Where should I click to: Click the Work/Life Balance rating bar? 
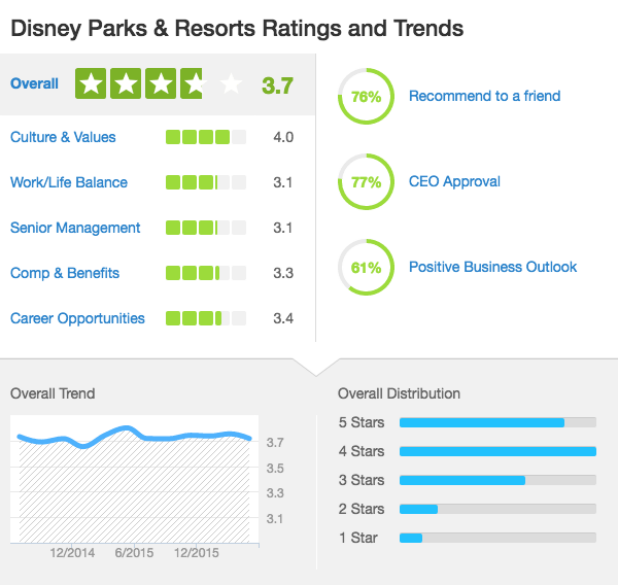[x=205, y=183]
